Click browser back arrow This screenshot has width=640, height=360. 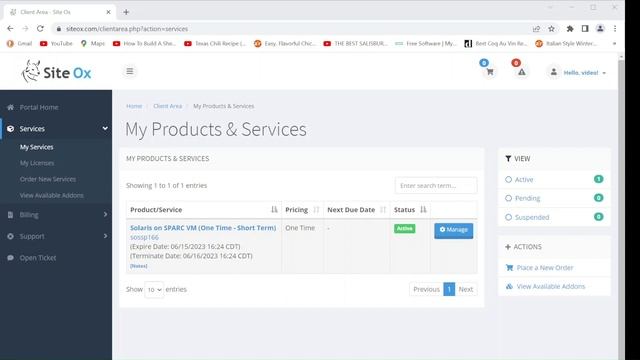coord(10,29)
